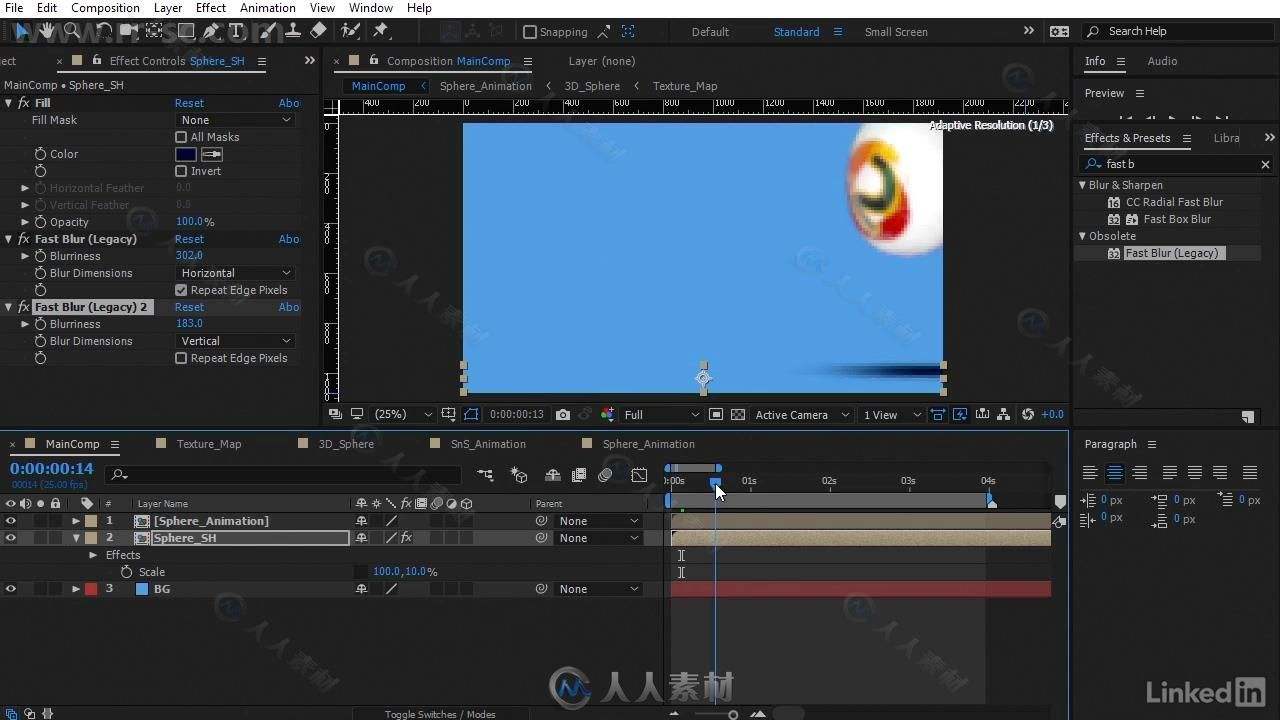Select the Eraser tool

[318, 31]
